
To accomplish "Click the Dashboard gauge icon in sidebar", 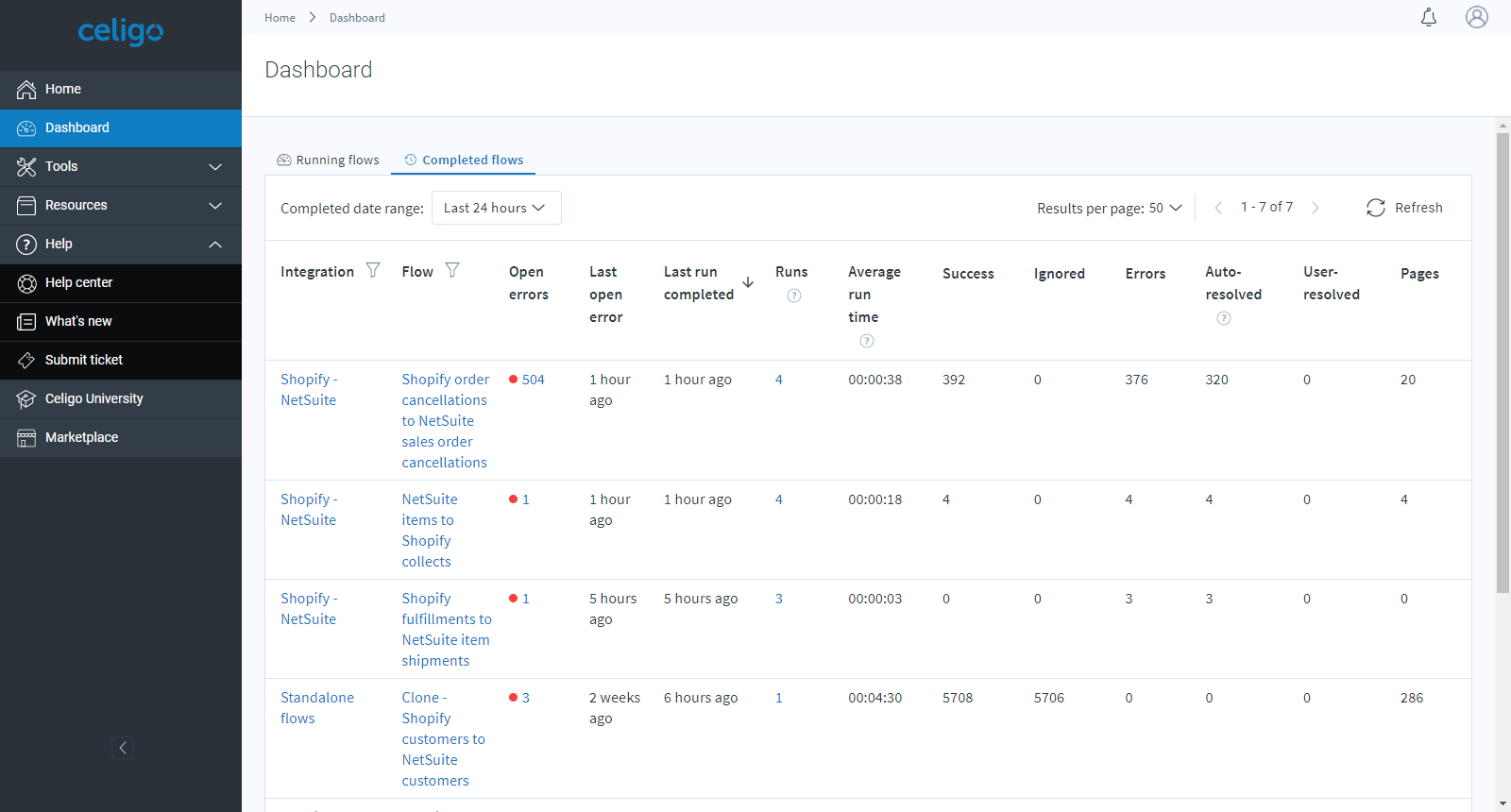I will click(x=26, y=128).
